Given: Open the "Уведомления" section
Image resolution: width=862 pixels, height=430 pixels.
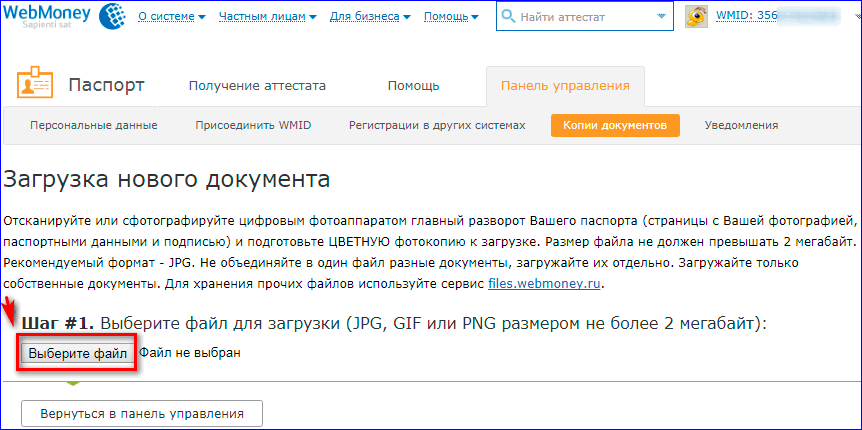Looking at the screenshot, I should pos(741,125).
